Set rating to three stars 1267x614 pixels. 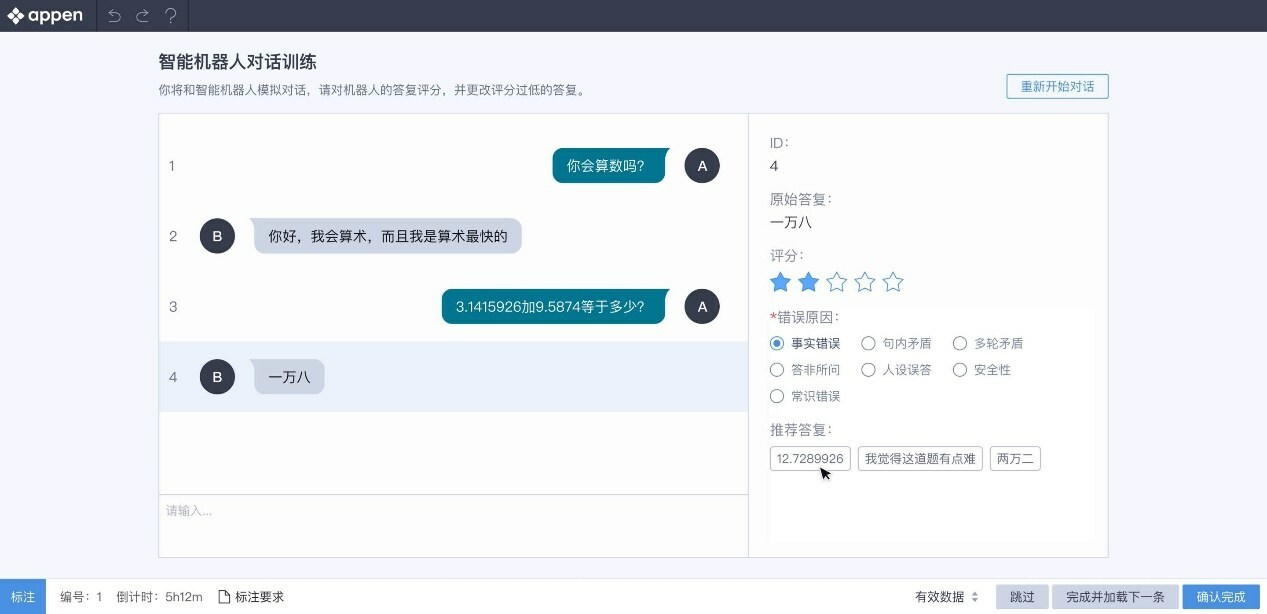coord(837,283)
